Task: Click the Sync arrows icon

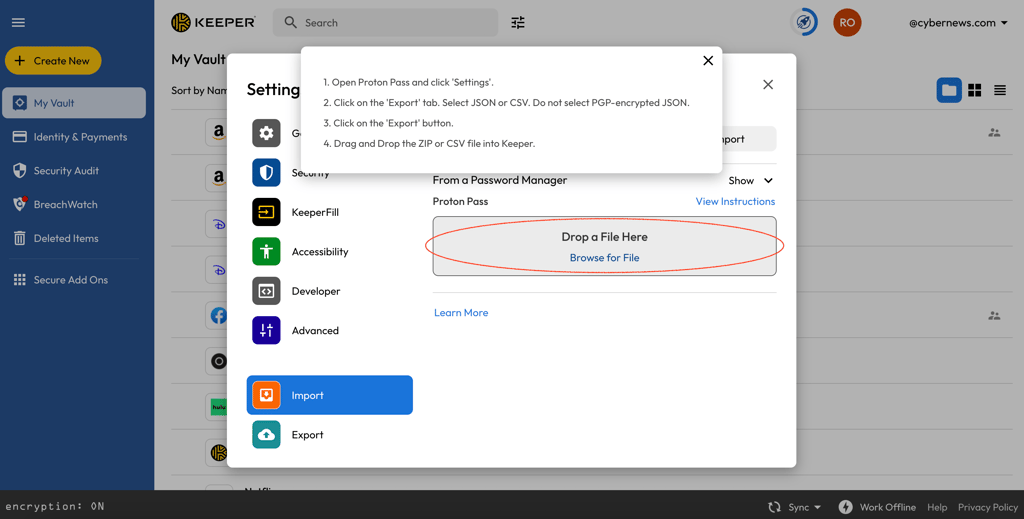Action: [775, 507]
